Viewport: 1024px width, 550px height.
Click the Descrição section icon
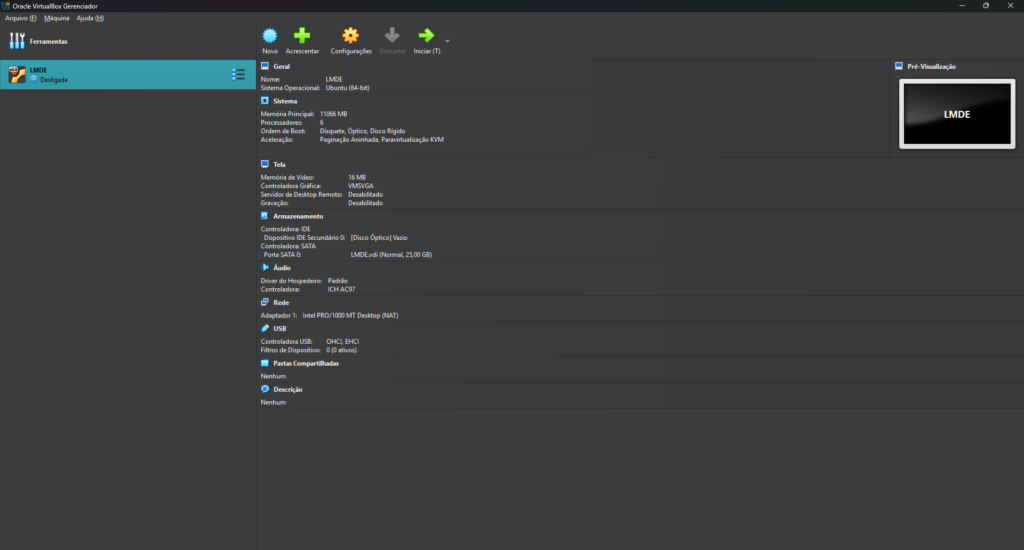click(x=264, y=389)
